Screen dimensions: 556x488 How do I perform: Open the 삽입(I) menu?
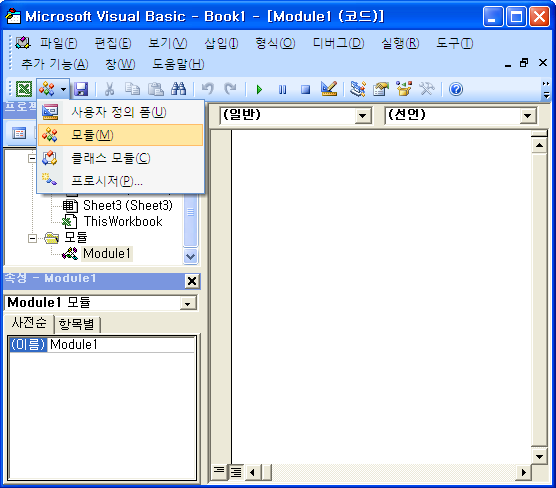point(221,43)
